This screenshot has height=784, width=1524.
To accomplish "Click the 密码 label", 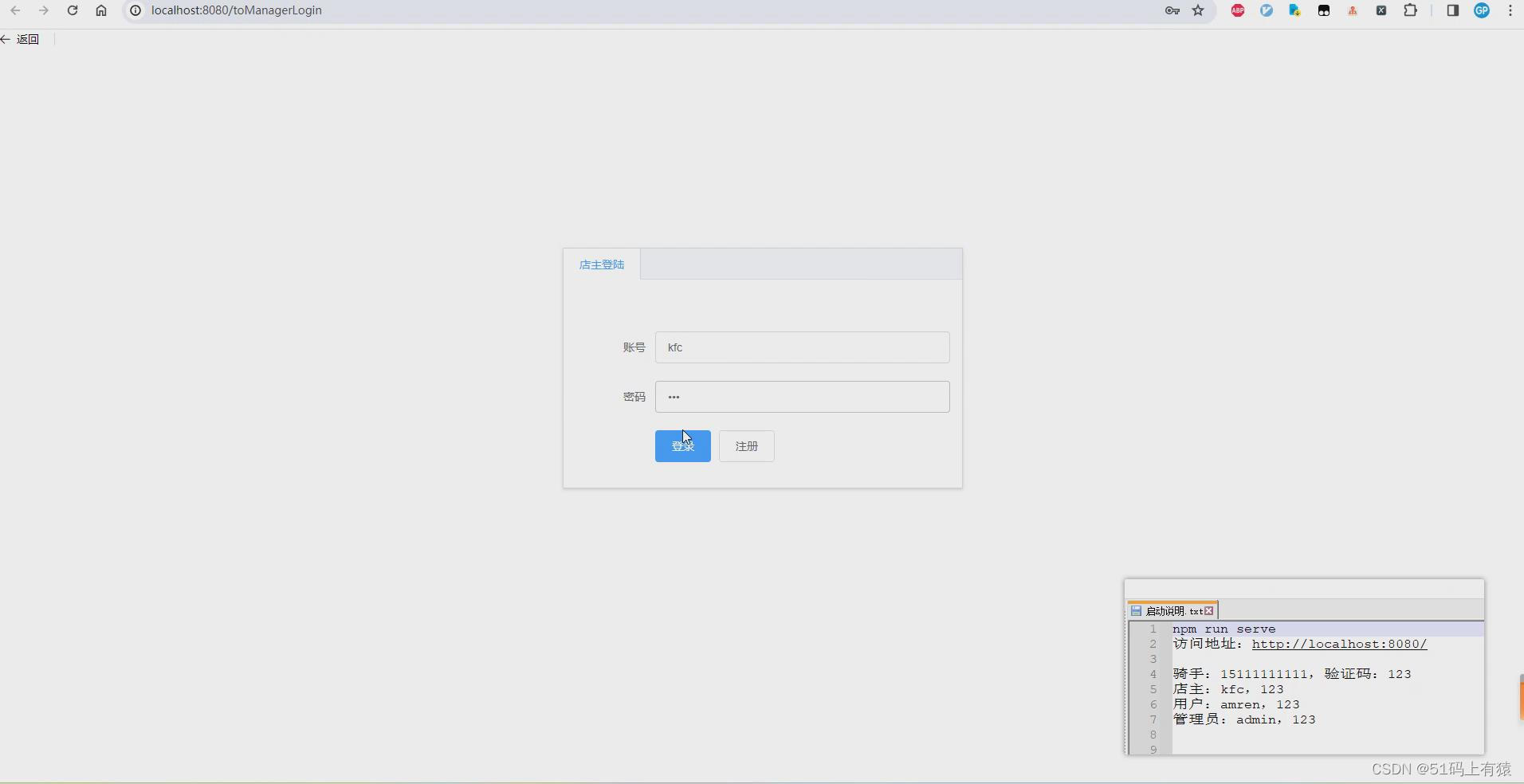I will [634, 397].
